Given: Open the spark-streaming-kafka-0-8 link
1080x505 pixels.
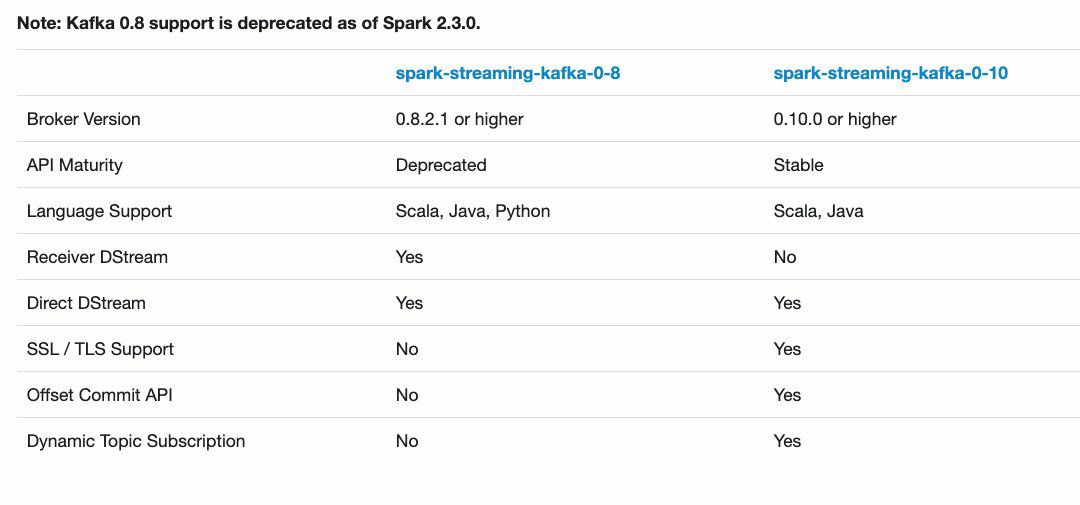Looking at the screenshot, I should pos(508,73).
